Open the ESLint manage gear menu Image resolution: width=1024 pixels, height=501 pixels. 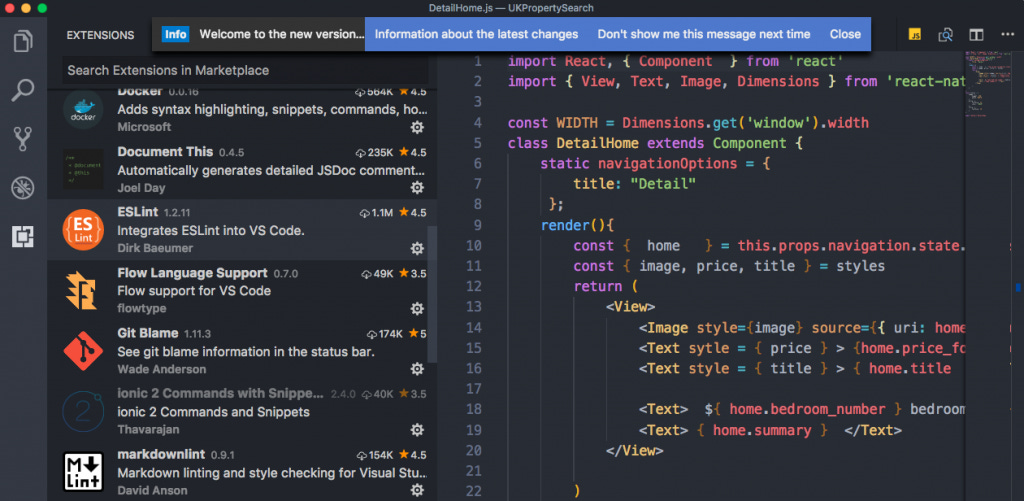417,248
